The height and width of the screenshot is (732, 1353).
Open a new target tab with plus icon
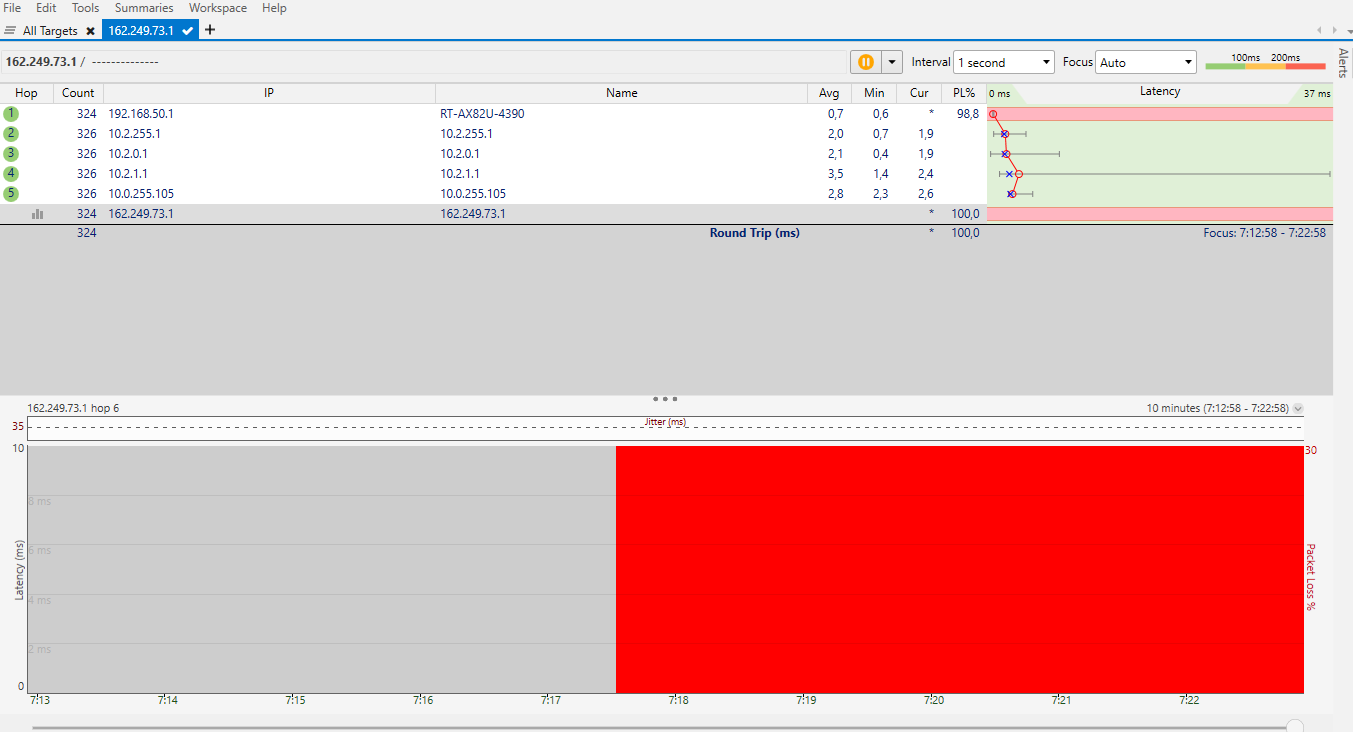210,30
